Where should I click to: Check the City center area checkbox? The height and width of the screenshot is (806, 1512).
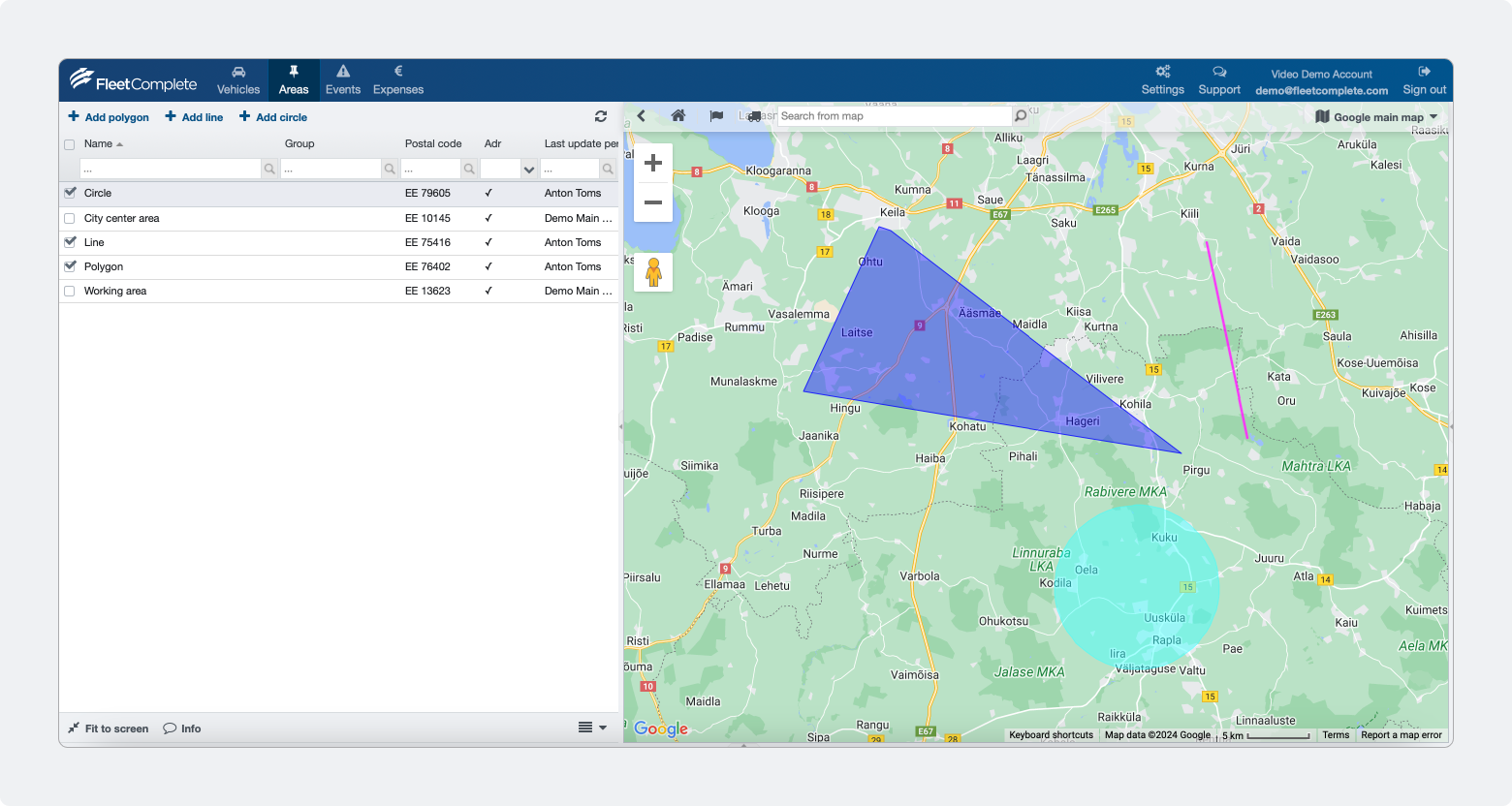click(x=70, y=218)
